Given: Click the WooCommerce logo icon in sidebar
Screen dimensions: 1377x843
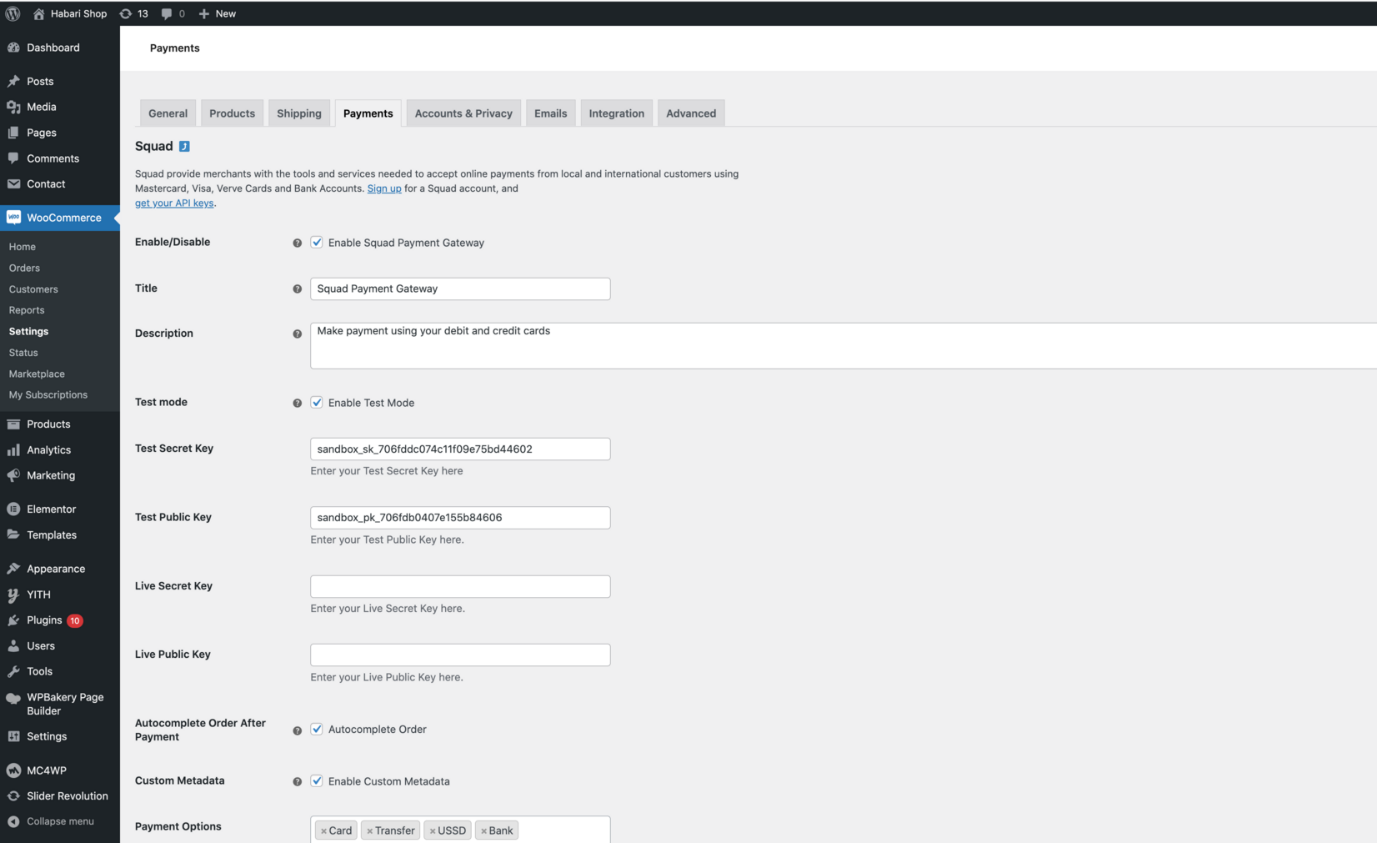Looking at the screenshot, I should click(x=13, y=217).
